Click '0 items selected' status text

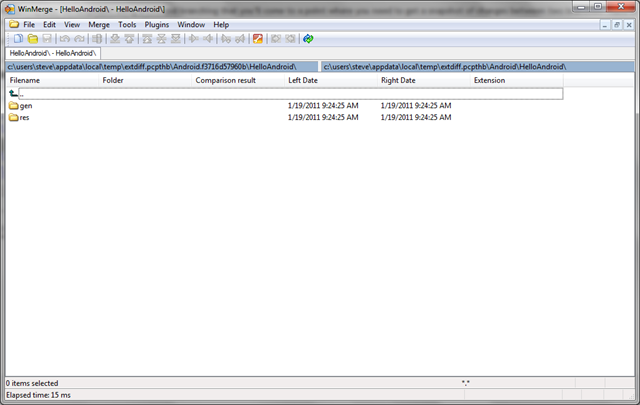32,383
